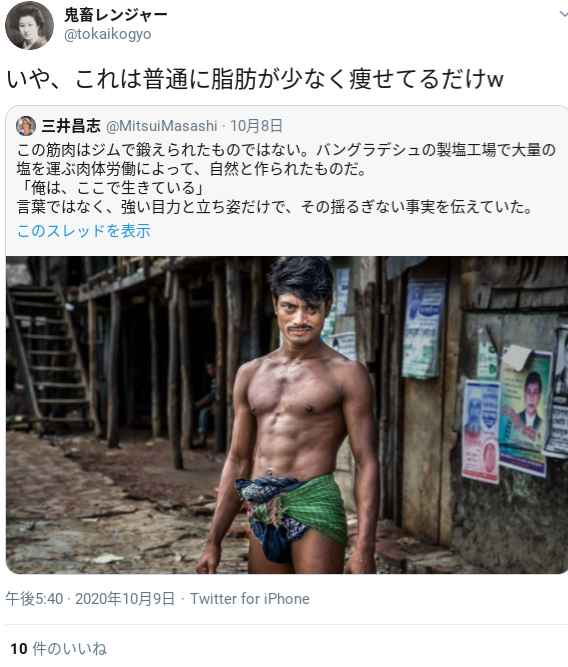The image size is (568, 667).
Task: Open the photo of the shirtless man
Action: point(287,415)
